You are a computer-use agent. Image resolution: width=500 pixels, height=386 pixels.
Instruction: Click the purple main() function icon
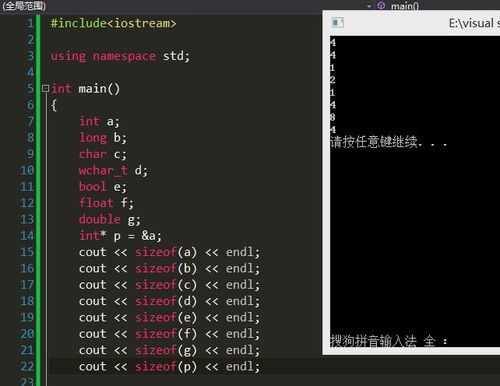tap(381, 6)
